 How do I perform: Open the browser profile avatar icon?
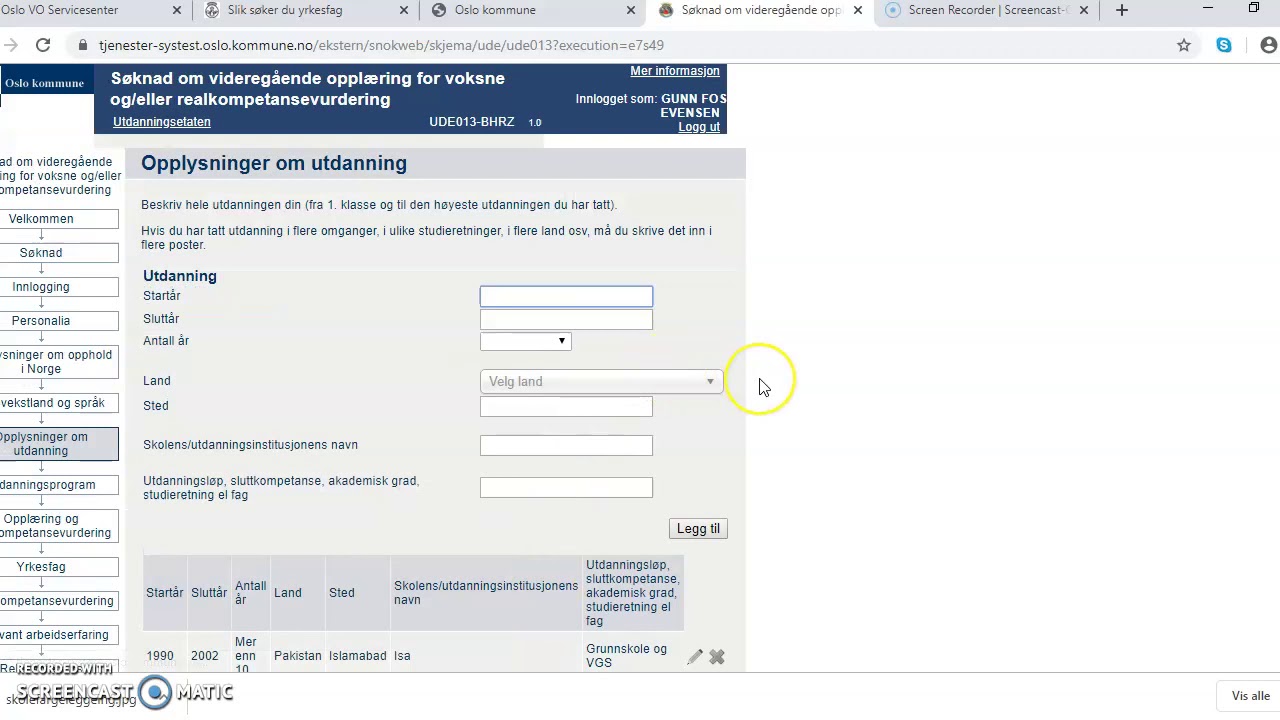1269,45
